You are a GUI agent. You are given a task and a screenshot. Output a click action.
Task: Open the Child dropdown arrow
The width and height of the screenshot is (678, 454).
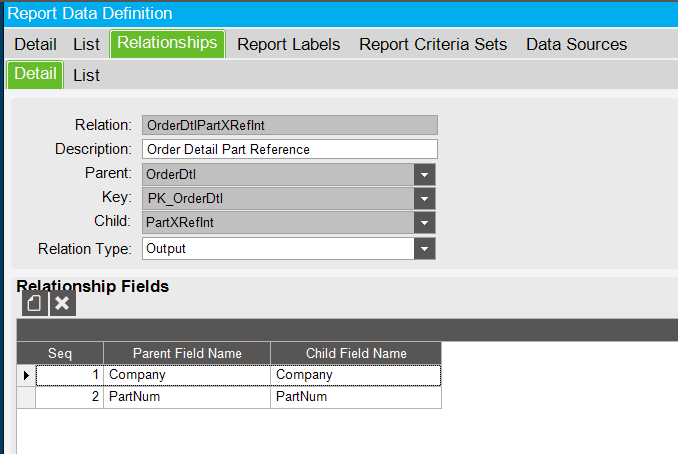[424, 223]
